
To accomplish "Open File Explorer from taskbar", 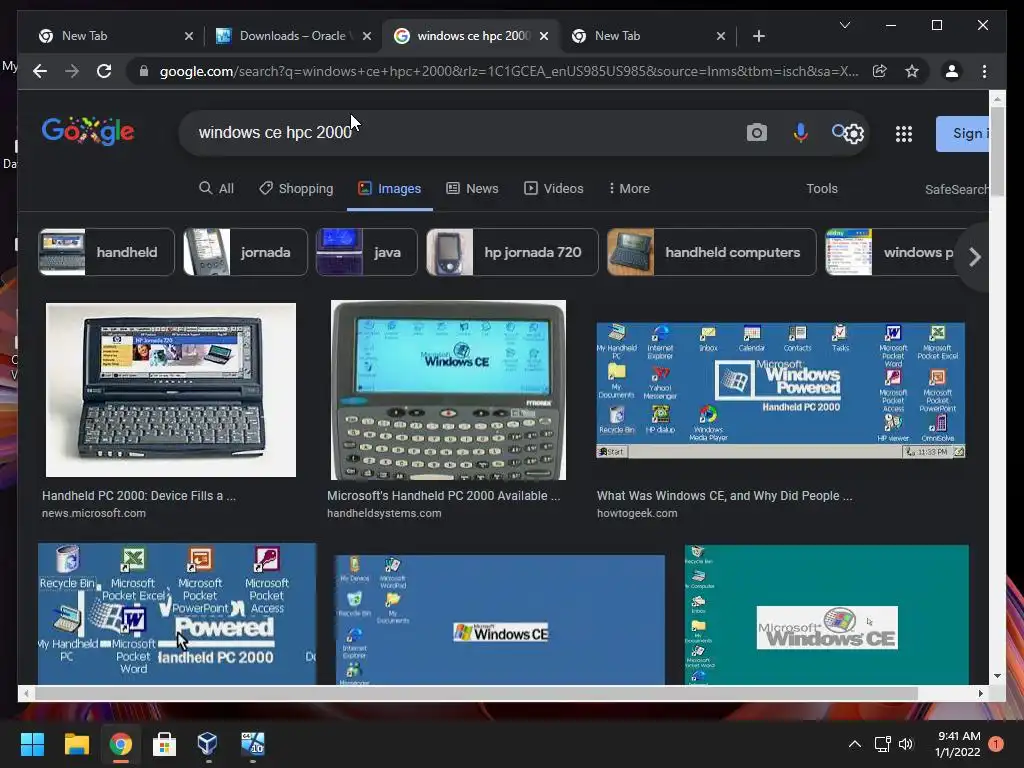I will pos(76,744).
